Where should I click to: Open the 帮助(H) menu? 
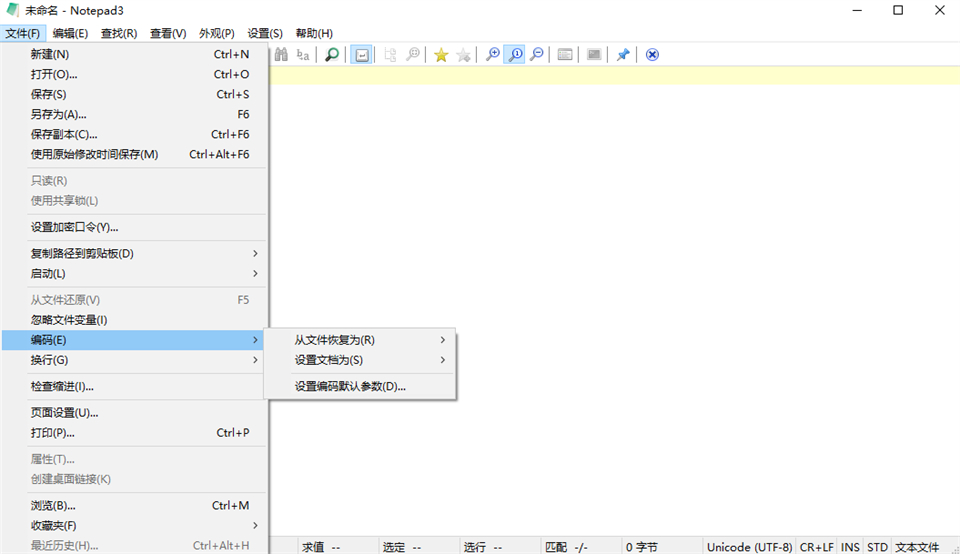[x=314, y=33]
